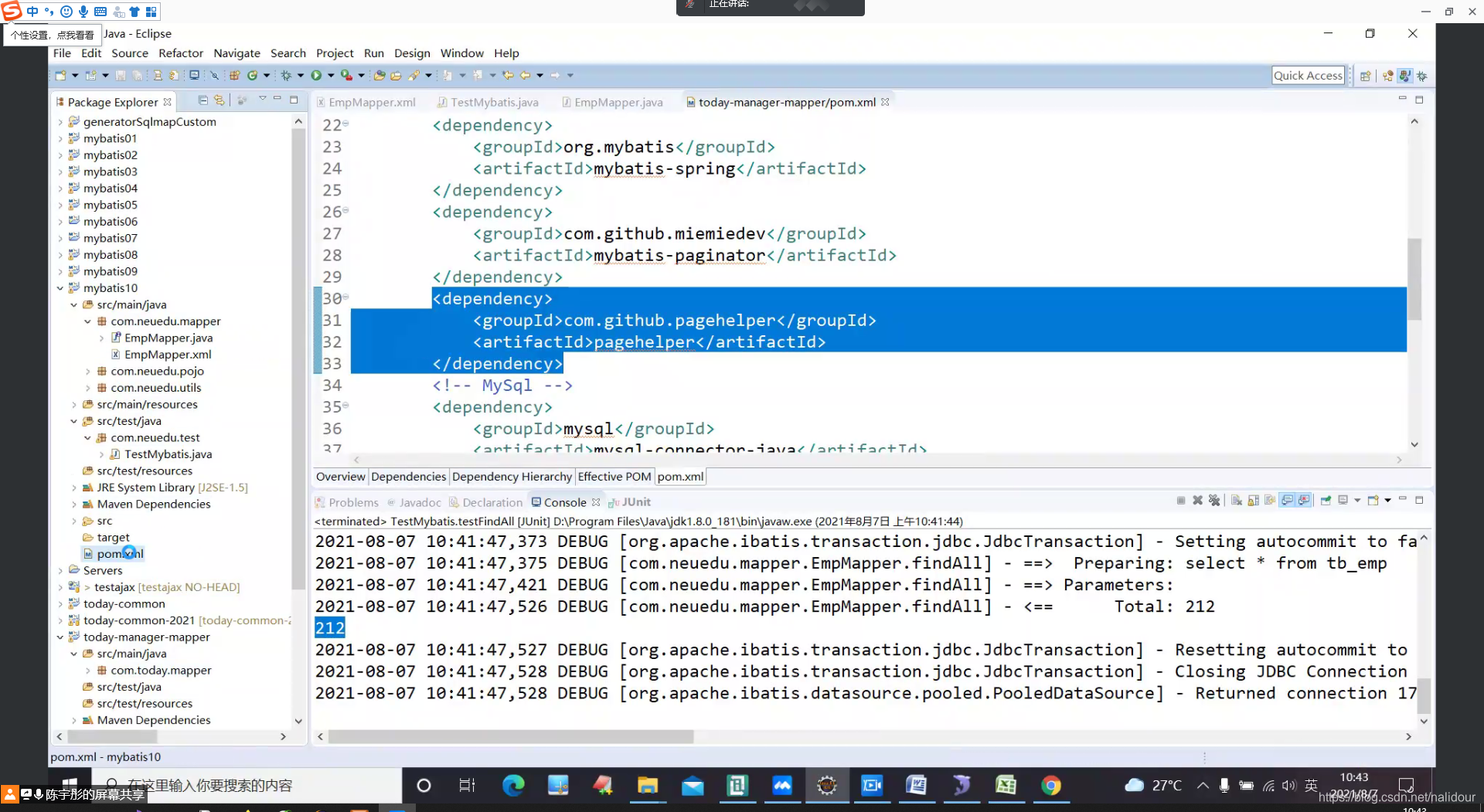Switch to Effective POM tab
This screenshot has width=1484, height=812.
[x=614, y=477]
